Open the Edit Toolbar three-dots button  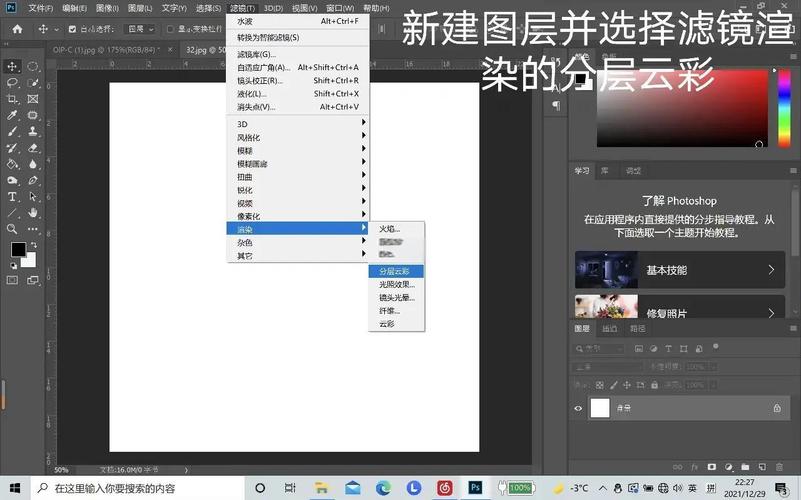(x=33, y=229)
